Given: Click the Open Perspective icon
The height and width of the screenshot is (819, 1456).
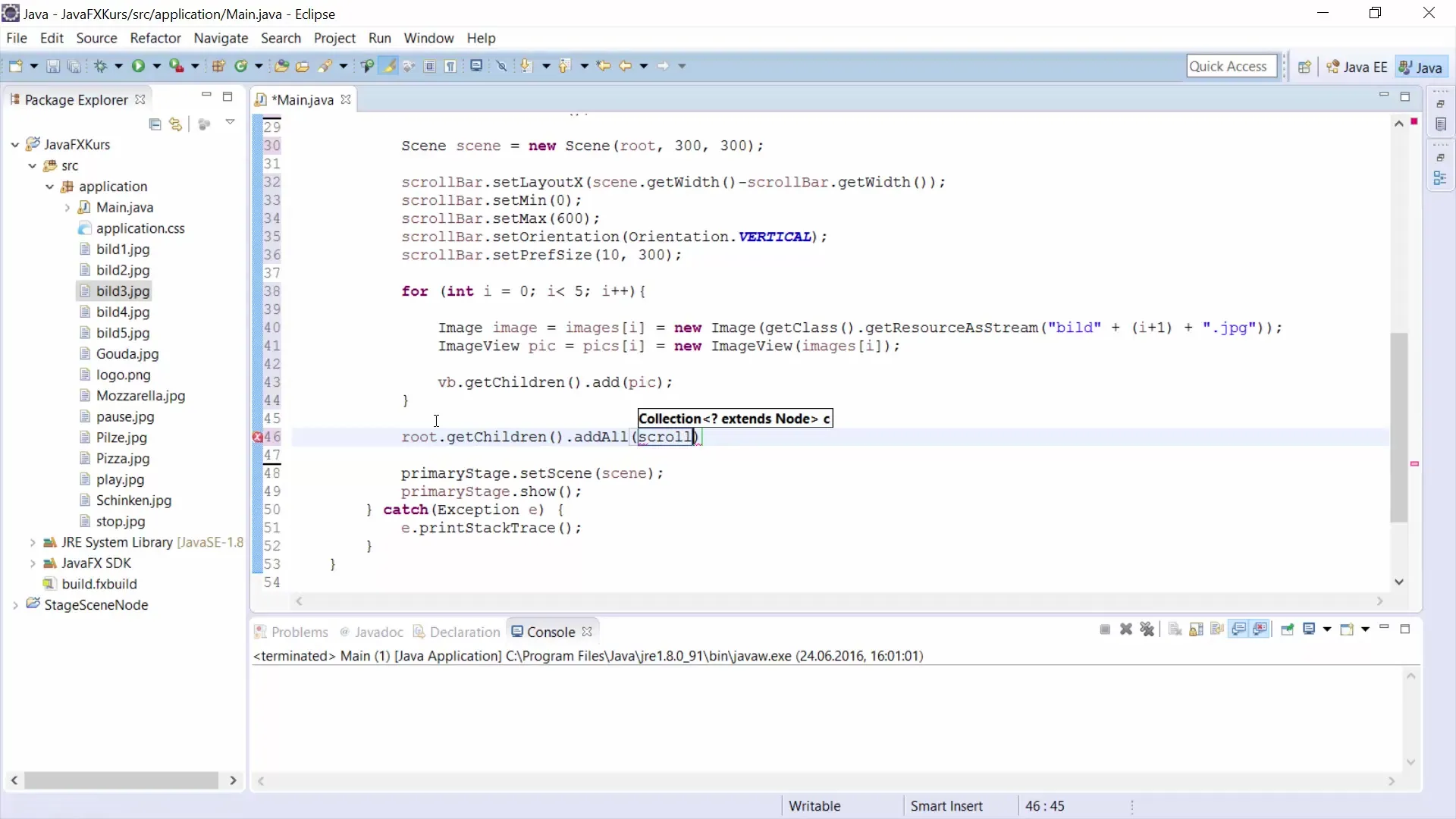Looking at the screenshot, I should [x=1304, y=67].
